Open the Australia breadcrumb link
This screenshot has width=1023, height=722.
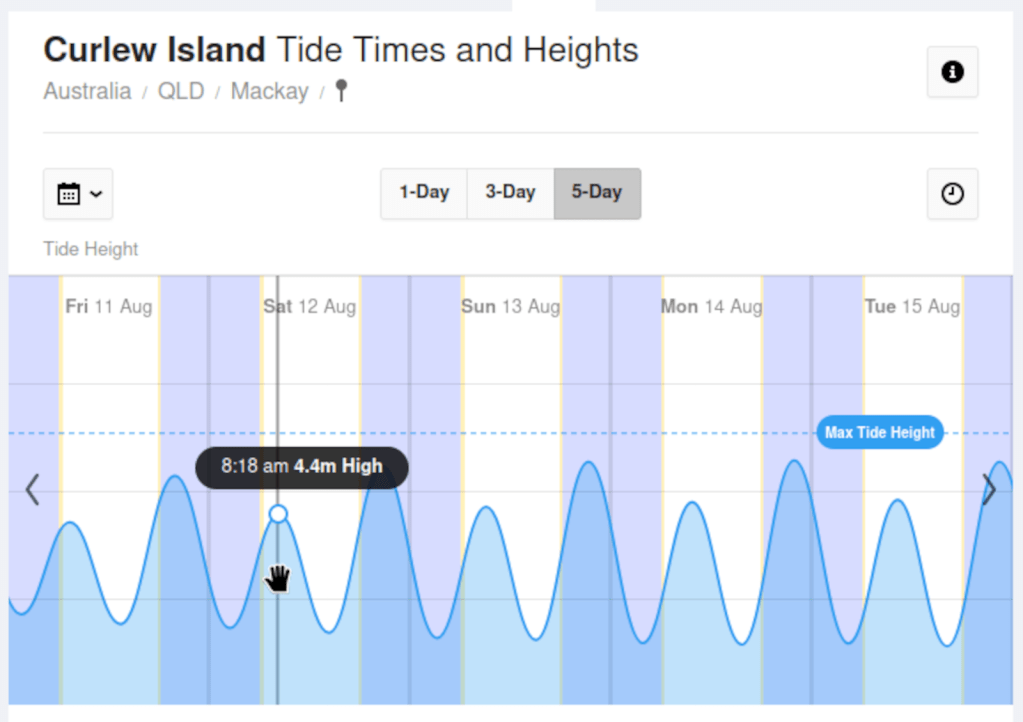(87, 92)
